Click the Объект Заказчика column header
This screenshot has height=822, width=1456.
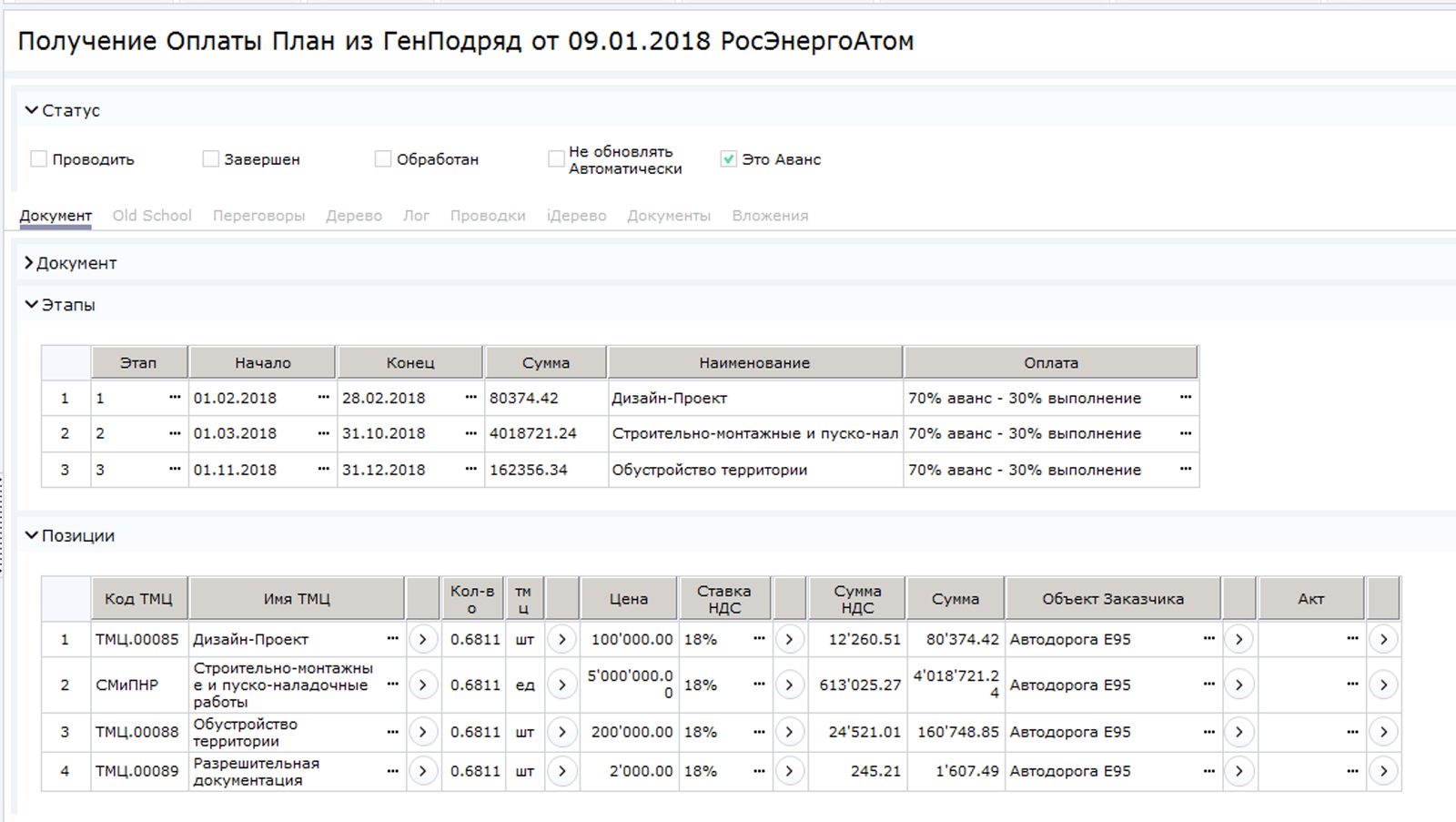click(x=1113, y=599)
